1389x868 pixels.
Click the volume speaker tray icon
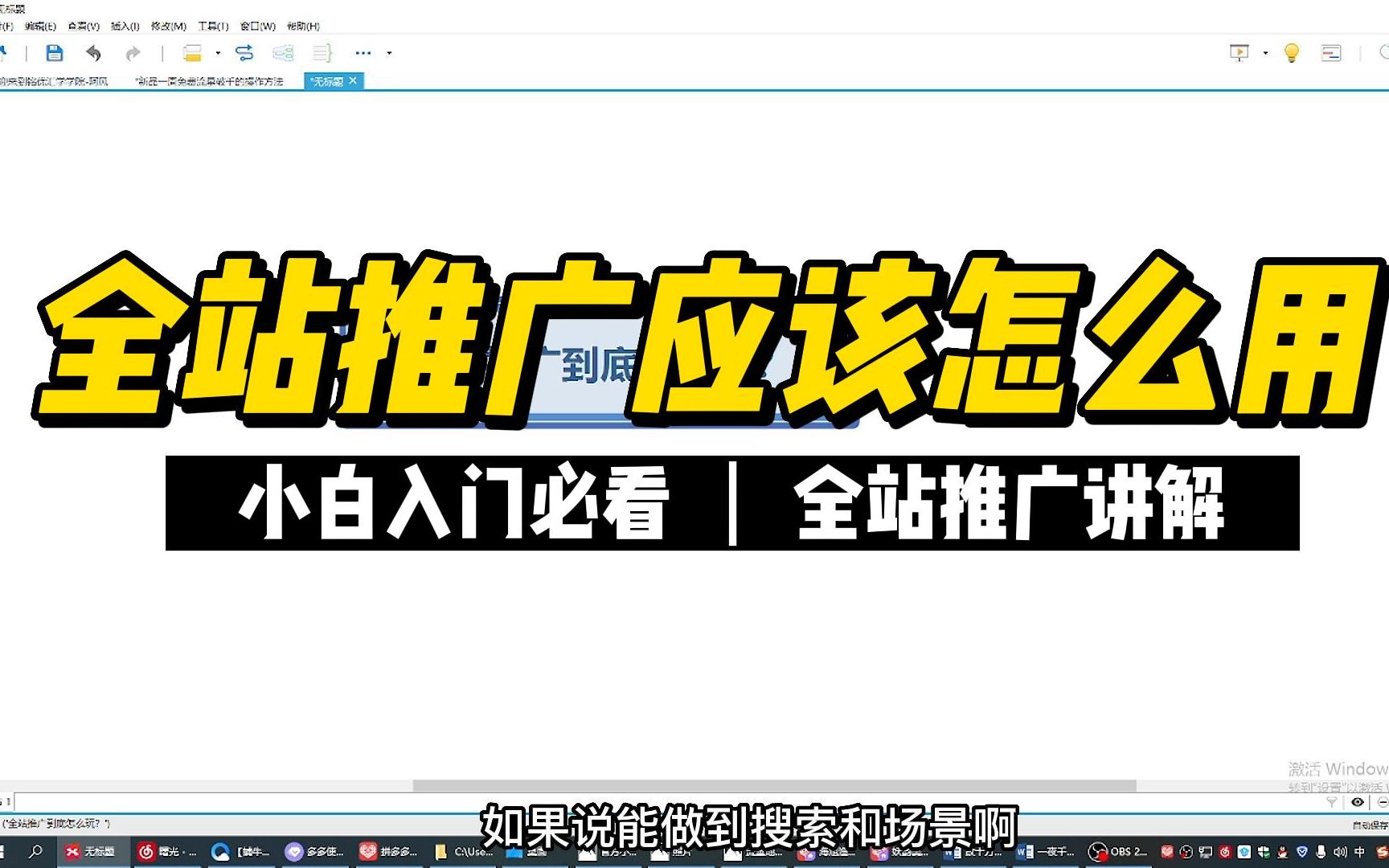point(1340,852)
